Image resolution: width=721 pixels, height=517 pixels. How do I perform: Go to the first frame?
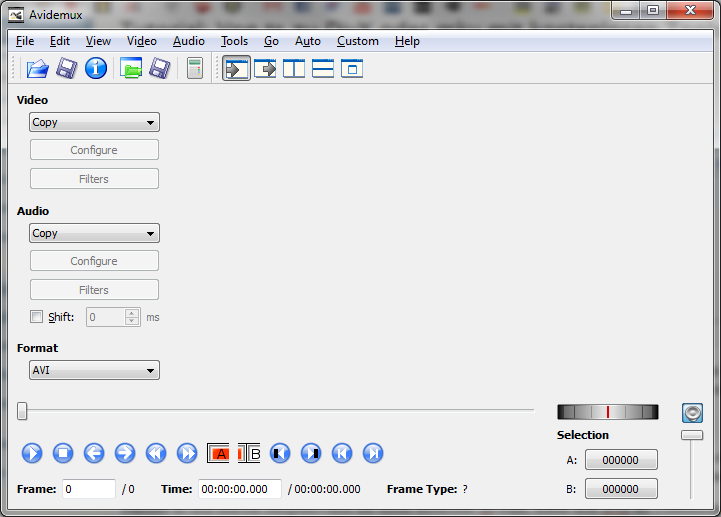point(342,454)
